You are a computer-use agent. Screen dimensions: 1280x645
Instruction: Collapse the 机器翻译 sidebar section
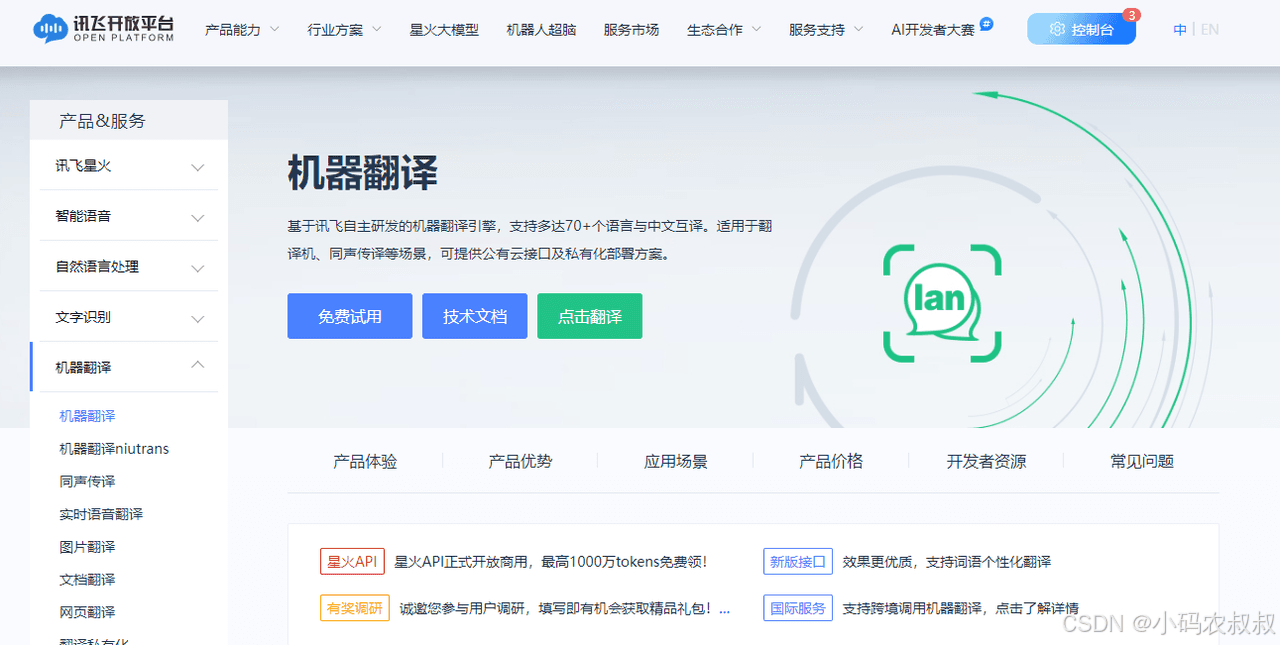(129, 367)
